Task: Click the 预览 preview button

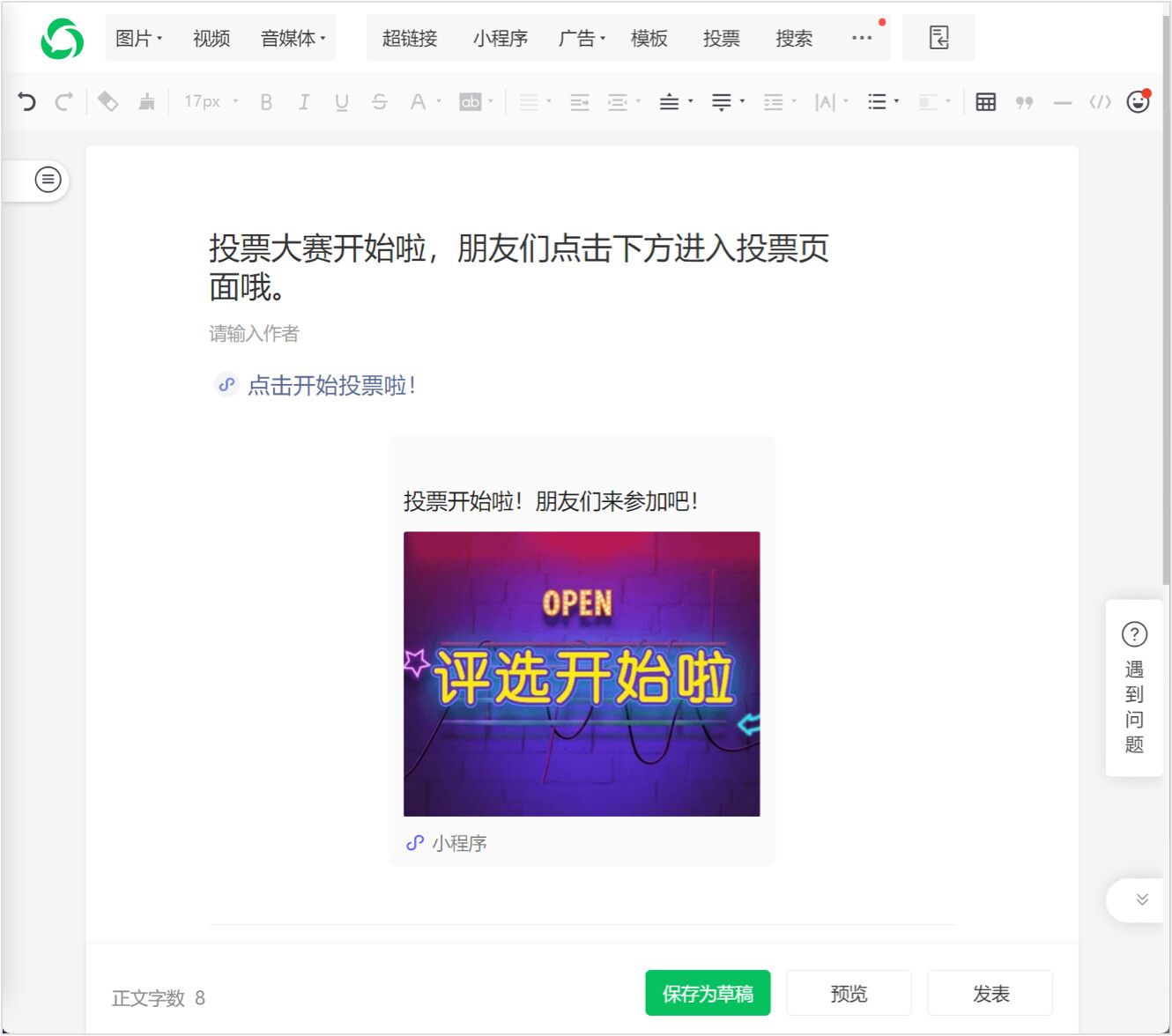Action: 849,993
